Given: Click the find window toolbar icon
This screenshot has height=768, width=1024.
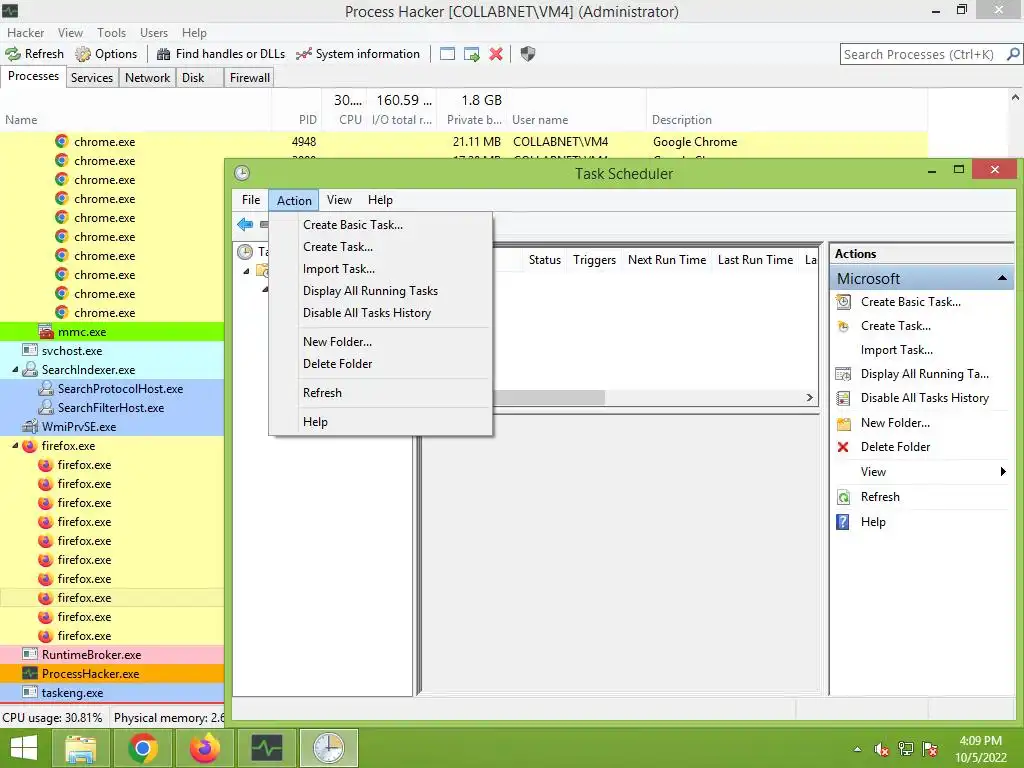Looking at the screenshot, I should pos(447,54).
